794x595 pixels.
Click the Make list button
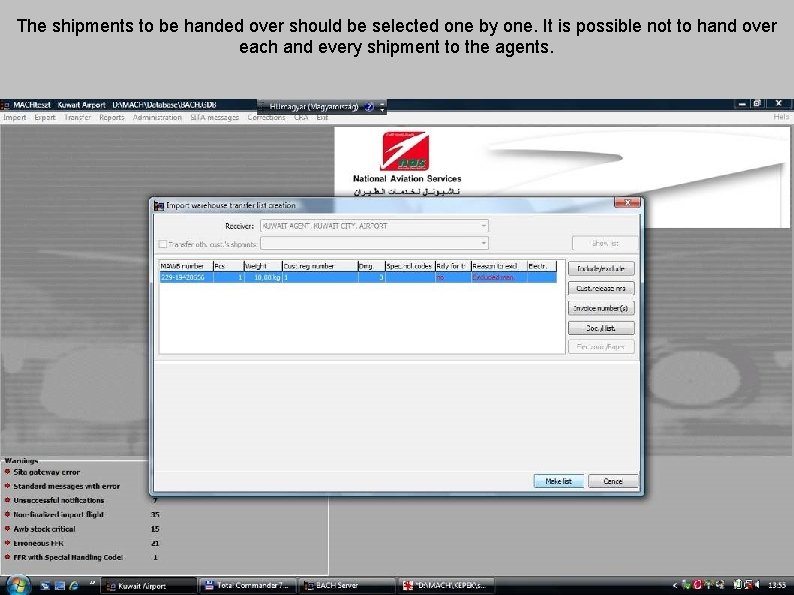click(559, 481)
